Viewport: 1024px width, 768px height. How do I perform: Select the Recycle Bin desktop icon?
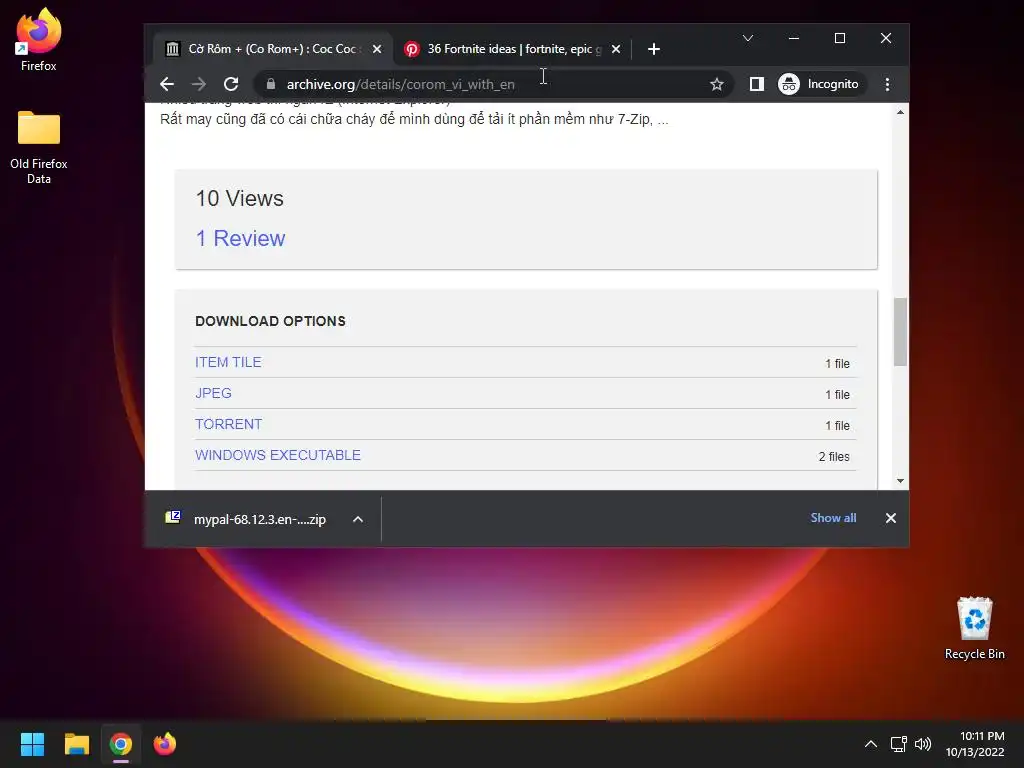[974, 628]
